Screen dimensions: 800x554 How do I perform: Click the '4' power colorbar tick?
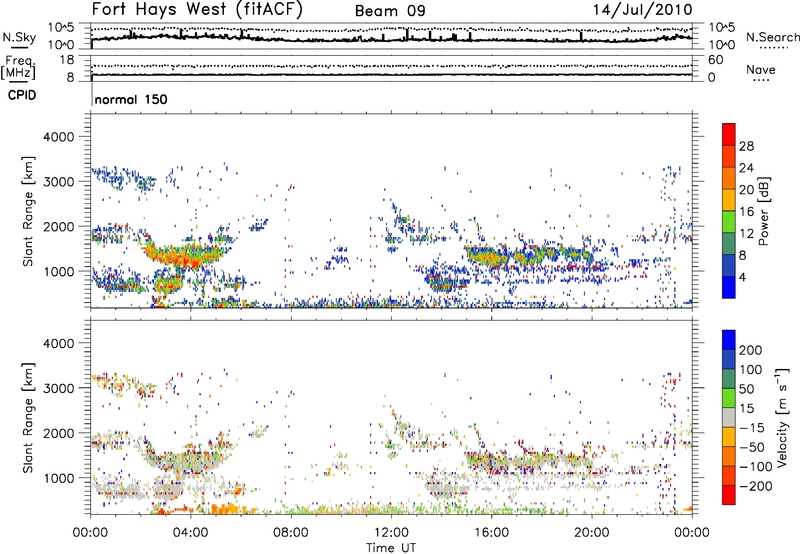point(743,277)
